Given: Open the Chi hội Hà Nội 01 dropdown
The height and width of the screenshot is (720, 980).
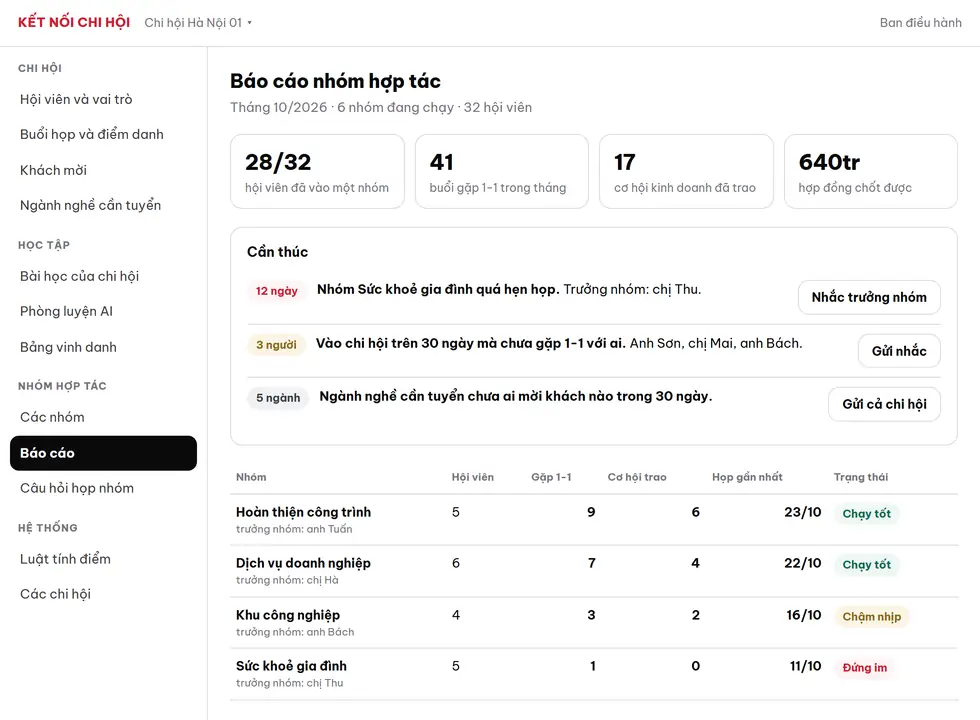Looking at the screenshot, I should pyautogui.click(x=198, y=22).
